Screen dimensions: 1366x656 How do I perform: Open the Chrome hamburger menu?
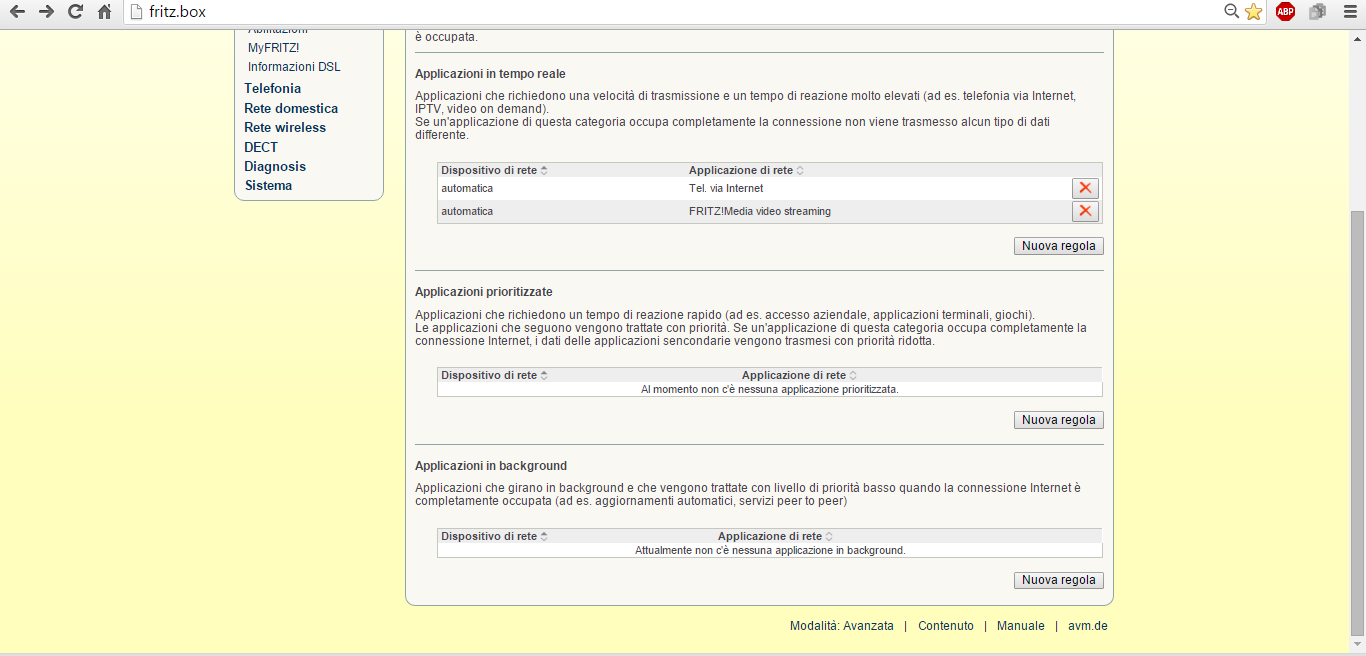[x=1350, y=12]
